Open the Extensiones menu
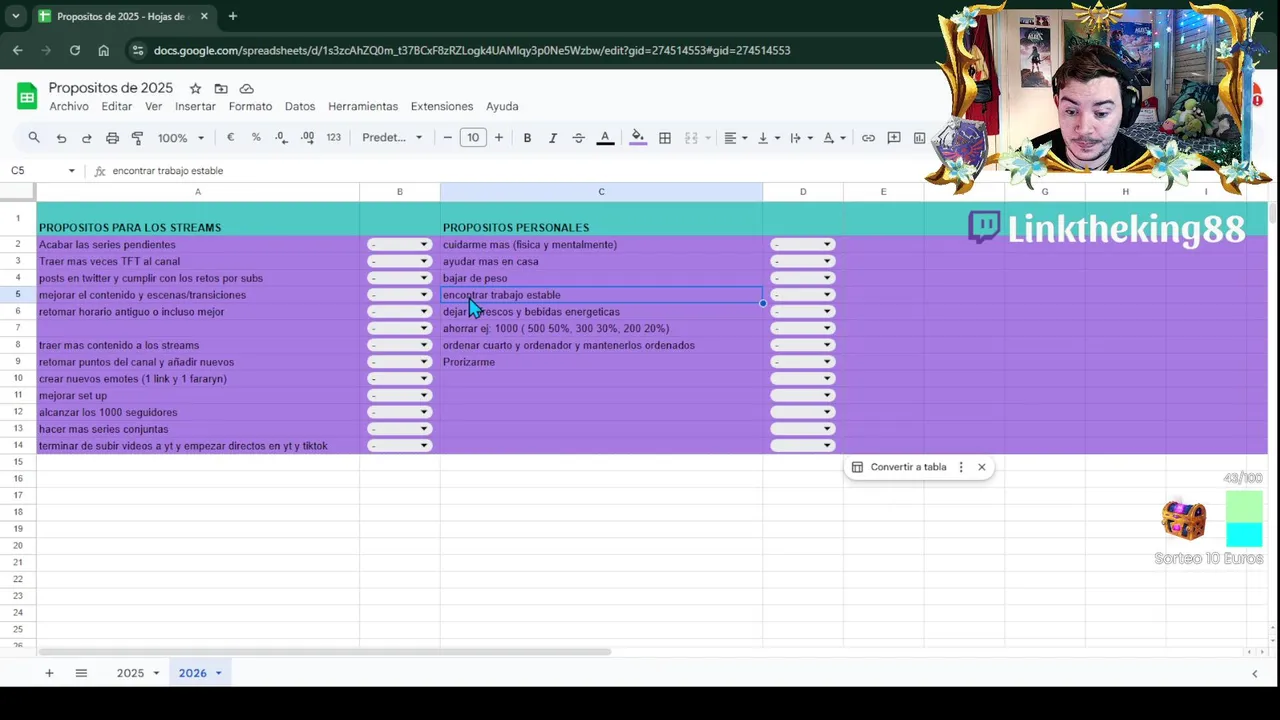This screenshot has height=720, width=1280. [442, 106]
